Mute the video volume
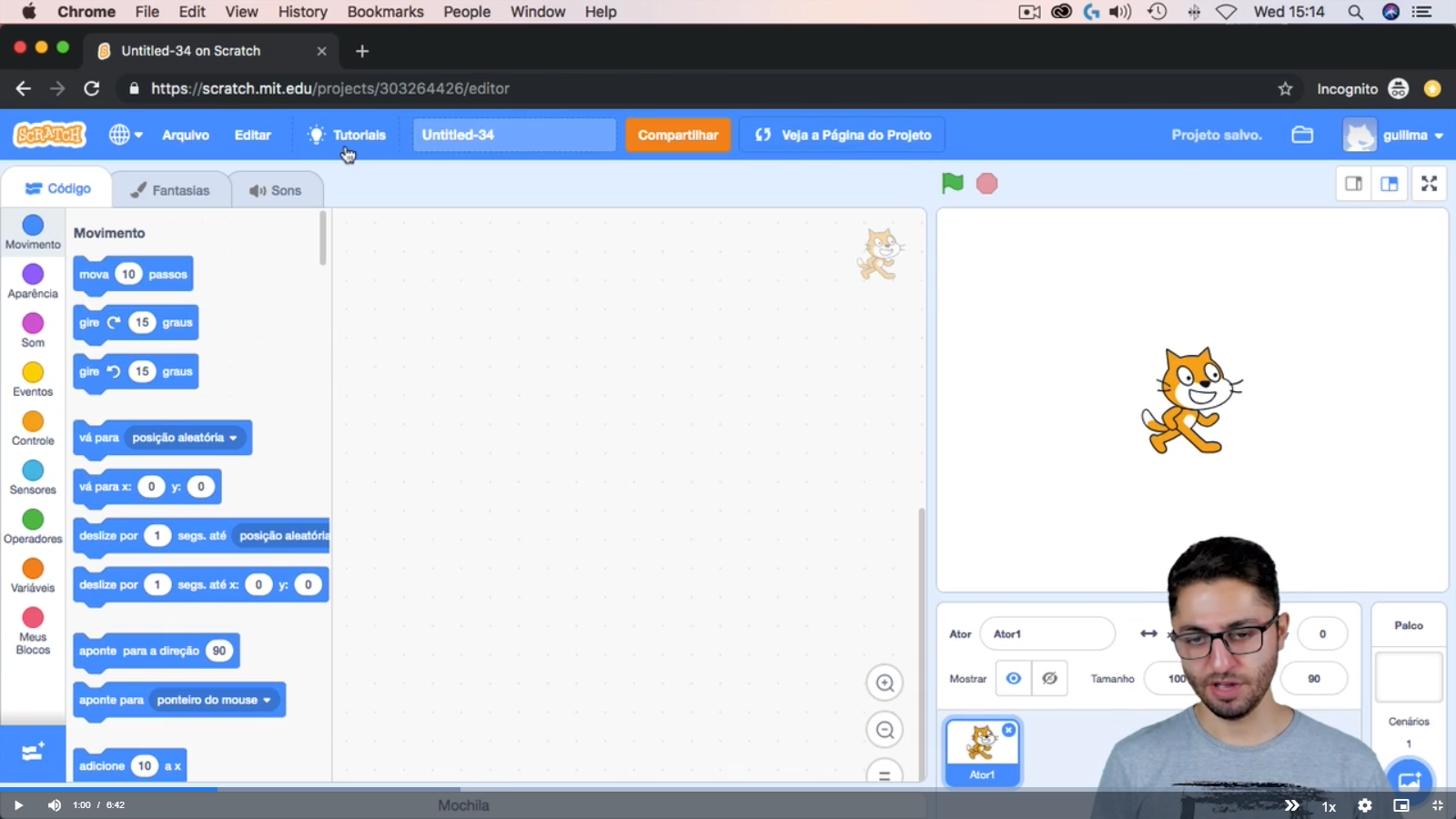The height and width of the screenshot is (819, 1456). click(55, 805)
